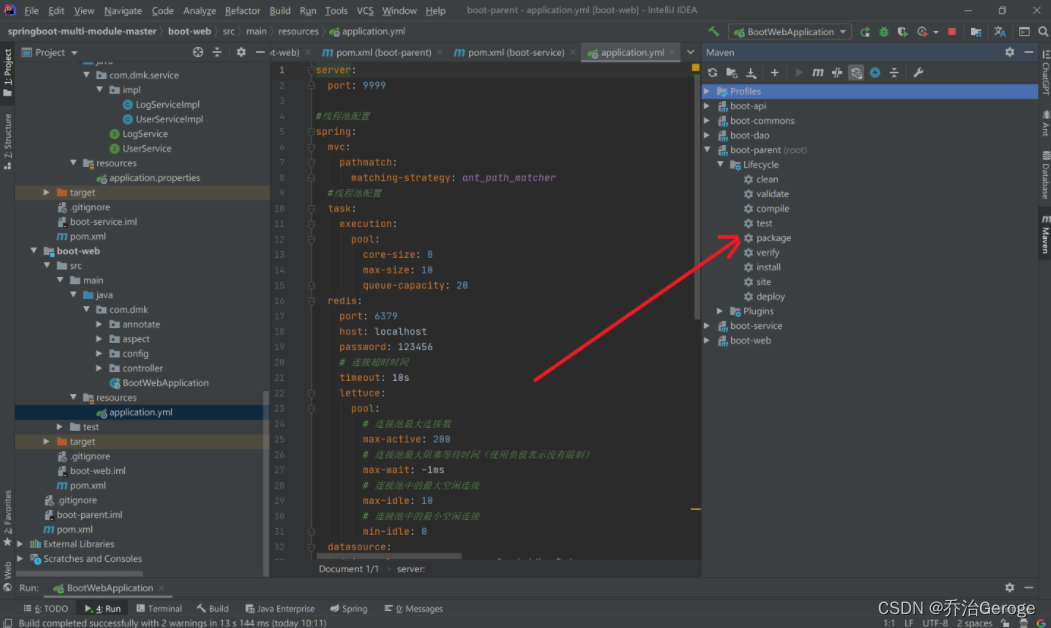
Task: Add Maven Projects with plus icon
Action: click(774, 72)
